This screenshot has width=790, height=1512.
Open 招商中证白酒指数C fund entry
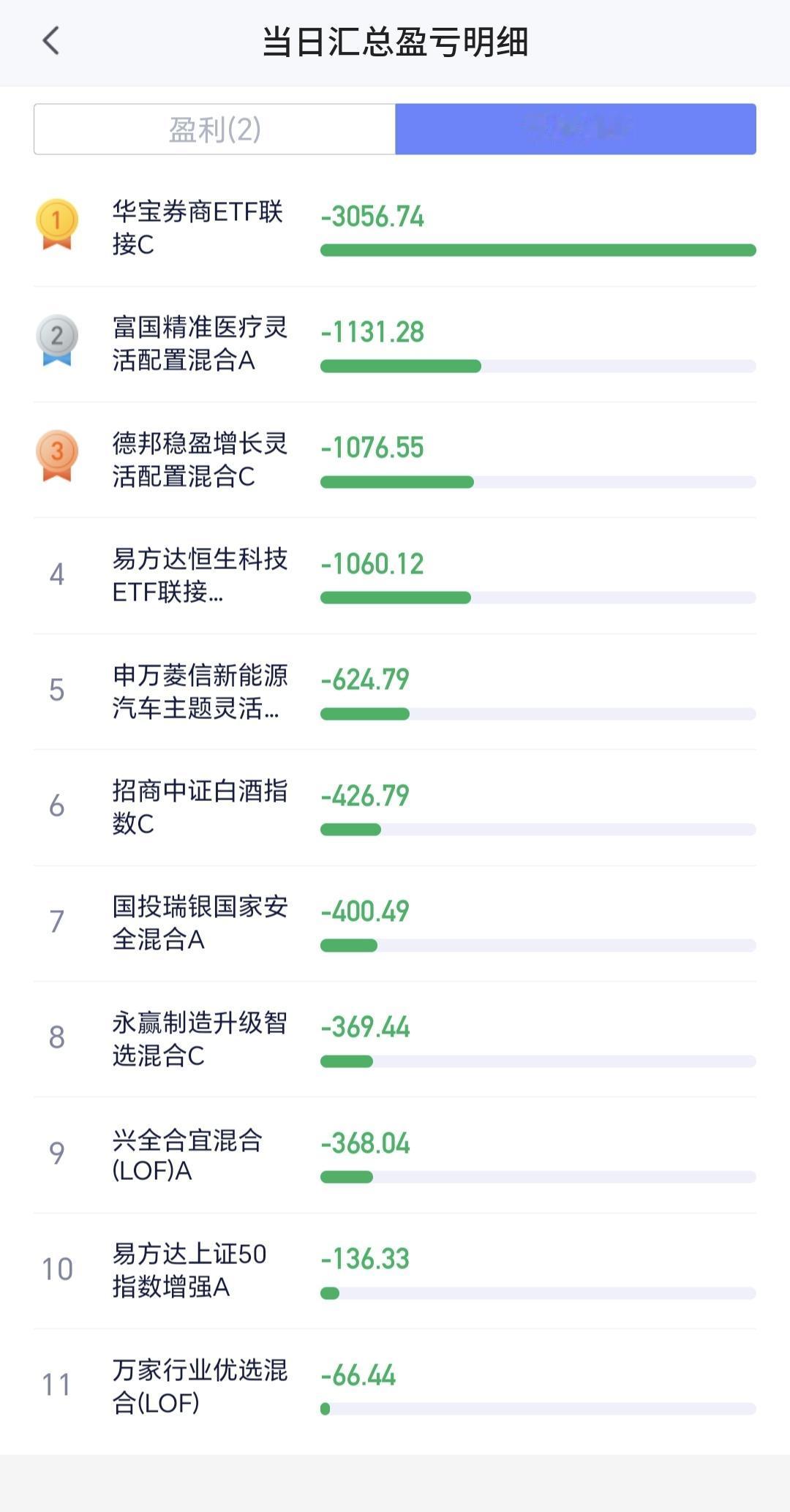[x=395, y=808]
